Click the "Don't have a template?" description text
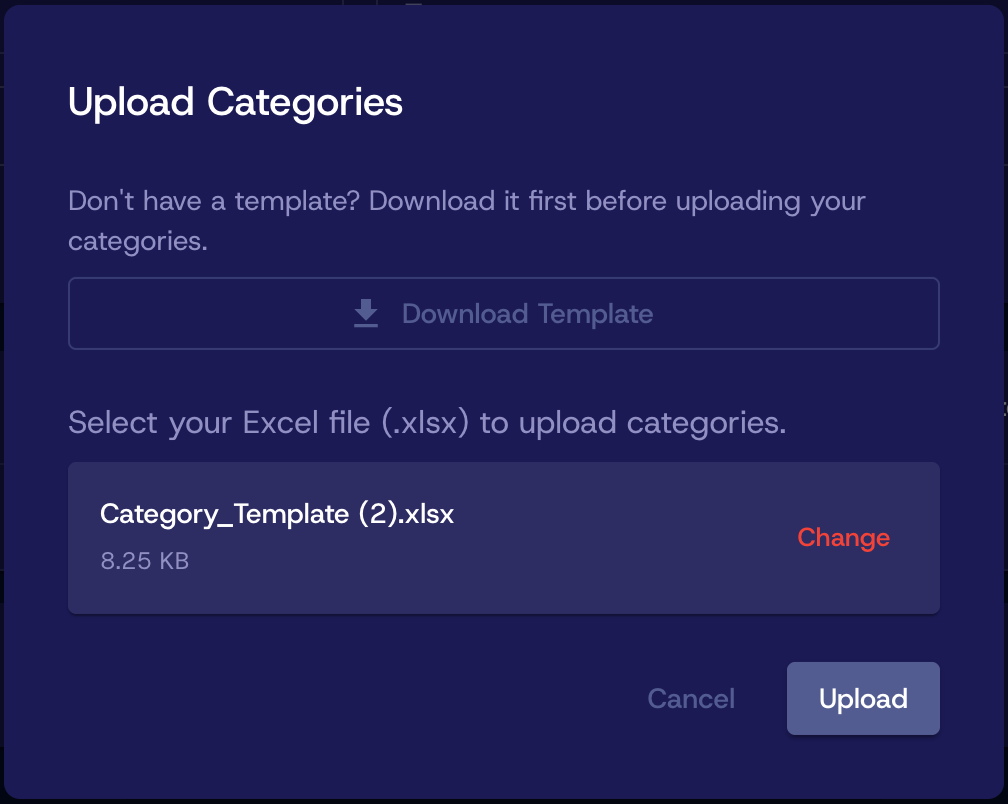1008x804 pixels. pyautogui.click(x=466, y=201)
